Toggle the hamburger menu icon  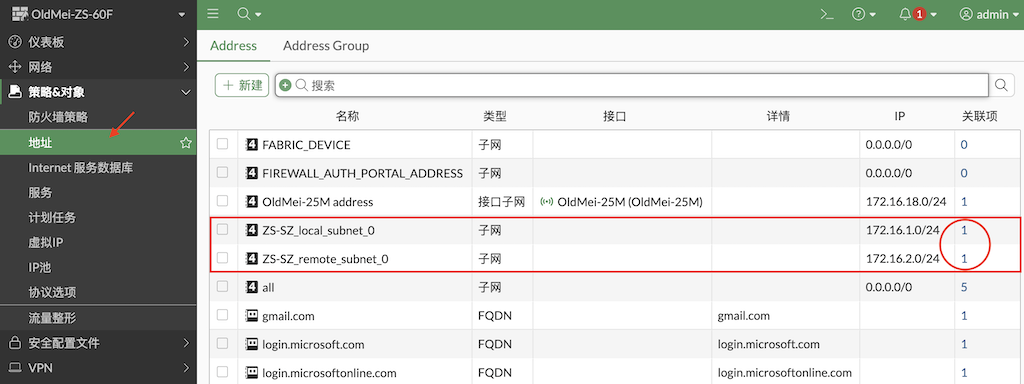click(213, 14)
